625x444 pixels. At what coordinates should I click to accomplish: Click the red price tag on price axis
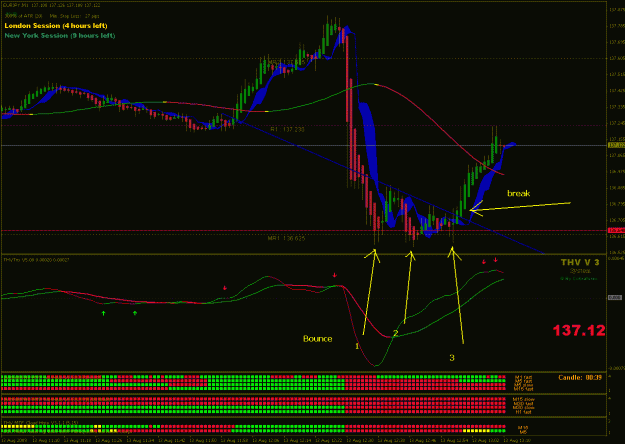click(616, 230)
